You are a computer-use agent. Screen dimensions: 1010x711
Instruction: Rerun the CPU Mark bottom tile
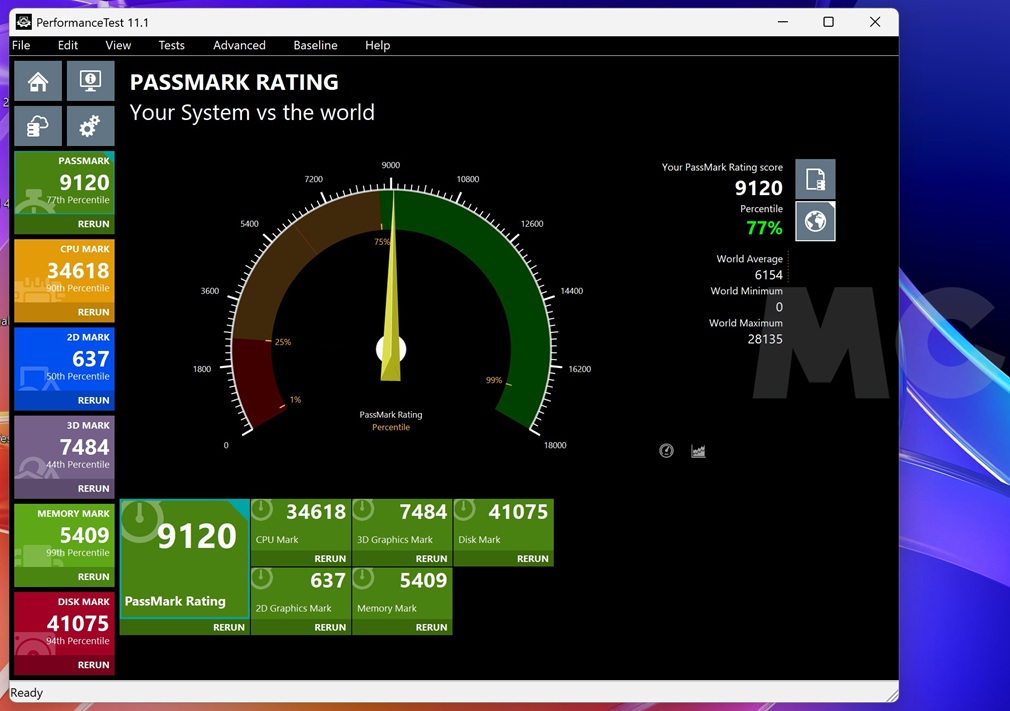(330, 559)
